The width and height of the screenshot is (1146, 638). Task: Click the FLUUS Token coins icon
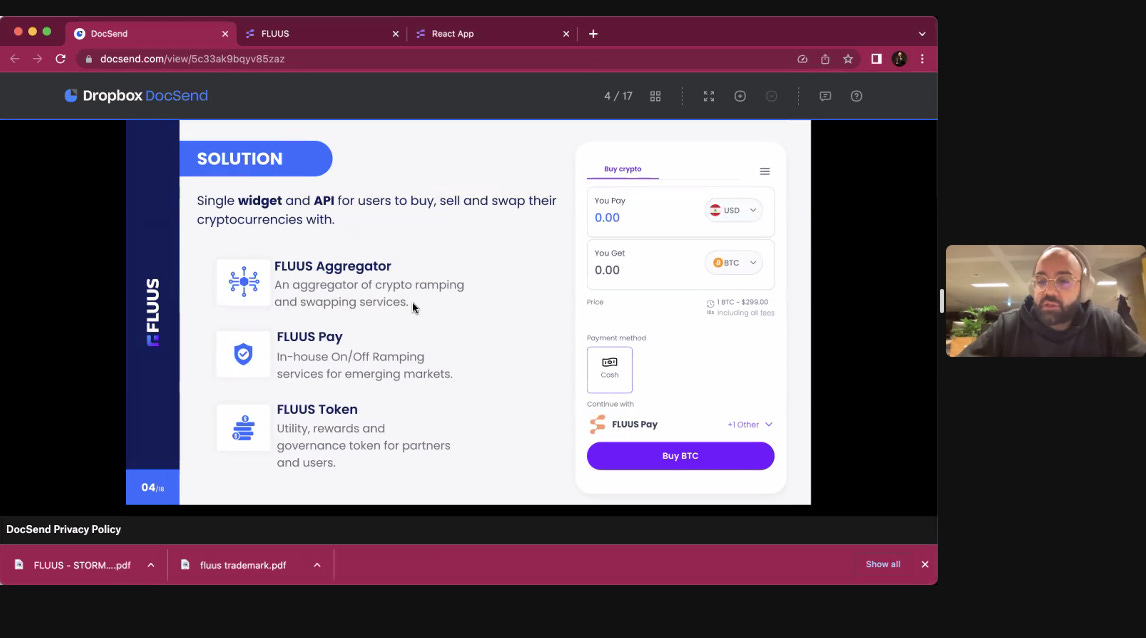[243, 428]
